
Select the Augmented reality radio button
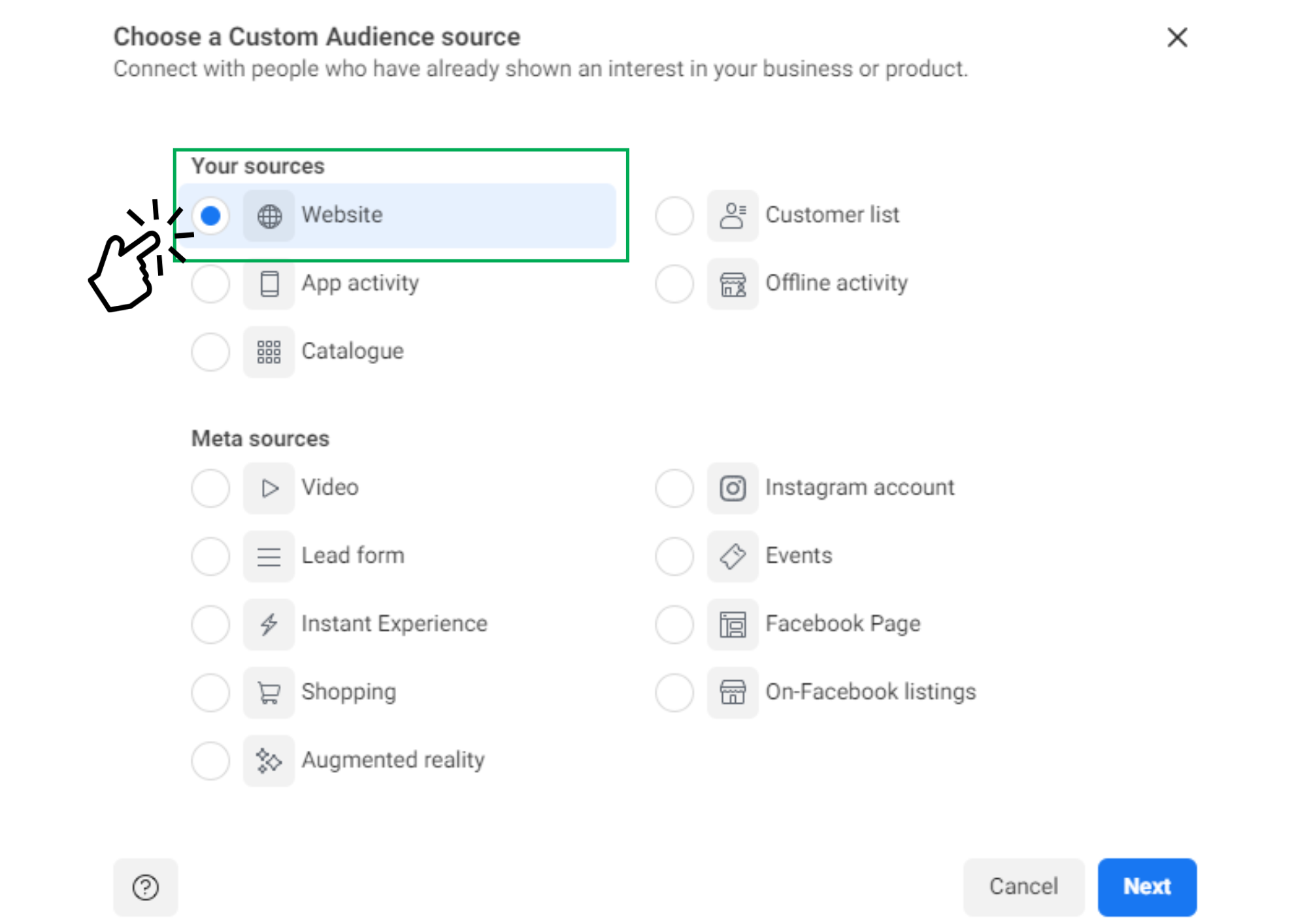pos(210,761)
